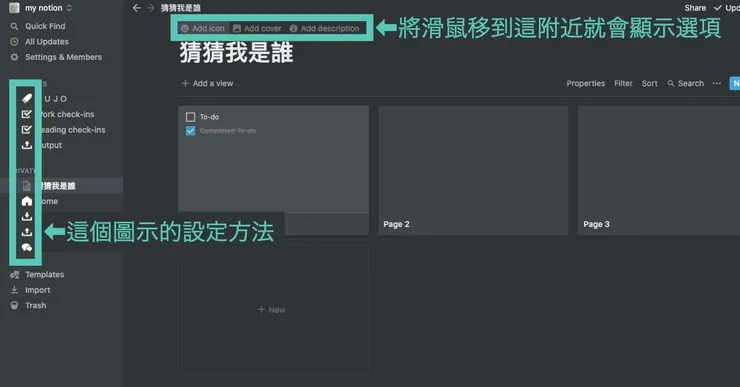
Task: Open the Reading check-ins page
Action: [72, 130]
